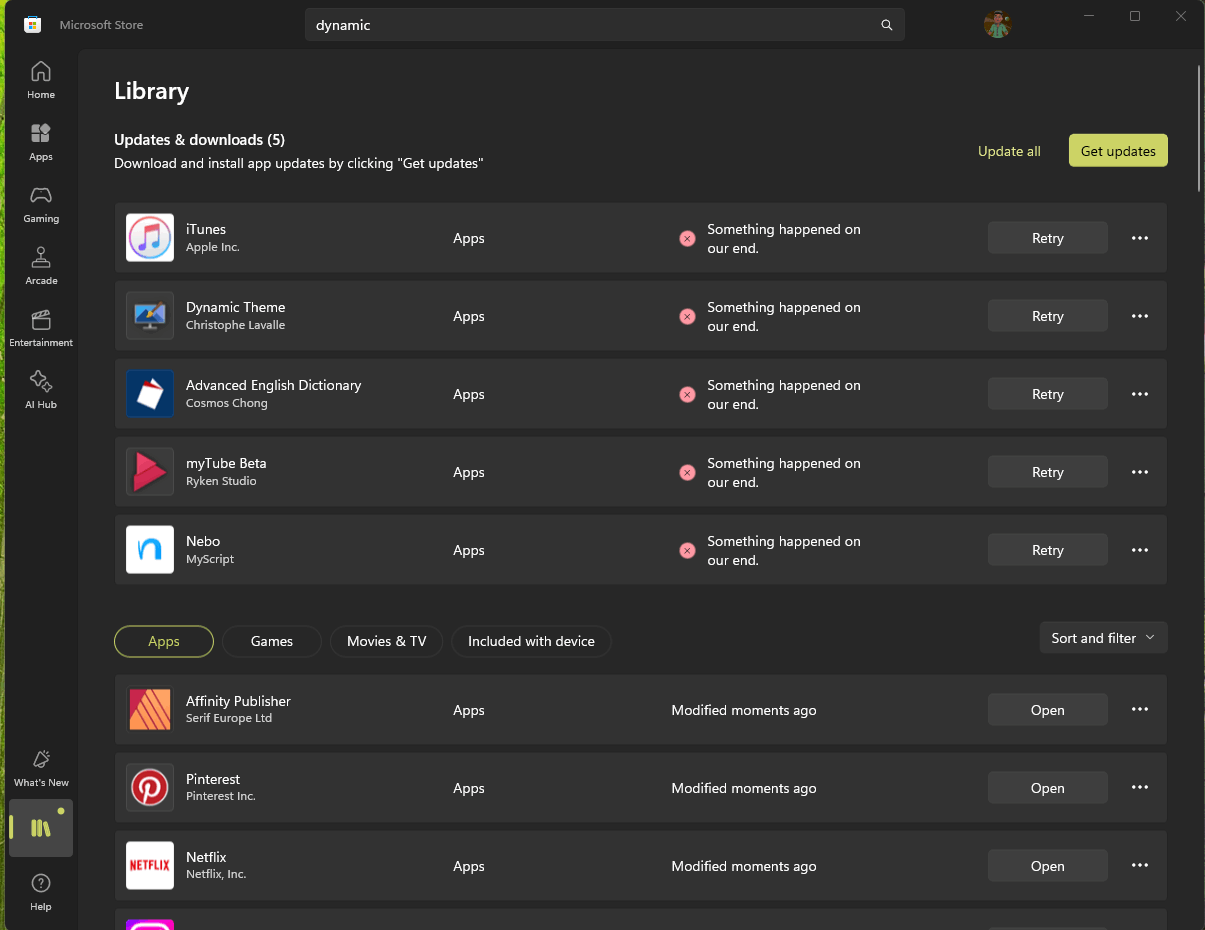
Task: Open more options for Netflix
Action: point(1140,866)
